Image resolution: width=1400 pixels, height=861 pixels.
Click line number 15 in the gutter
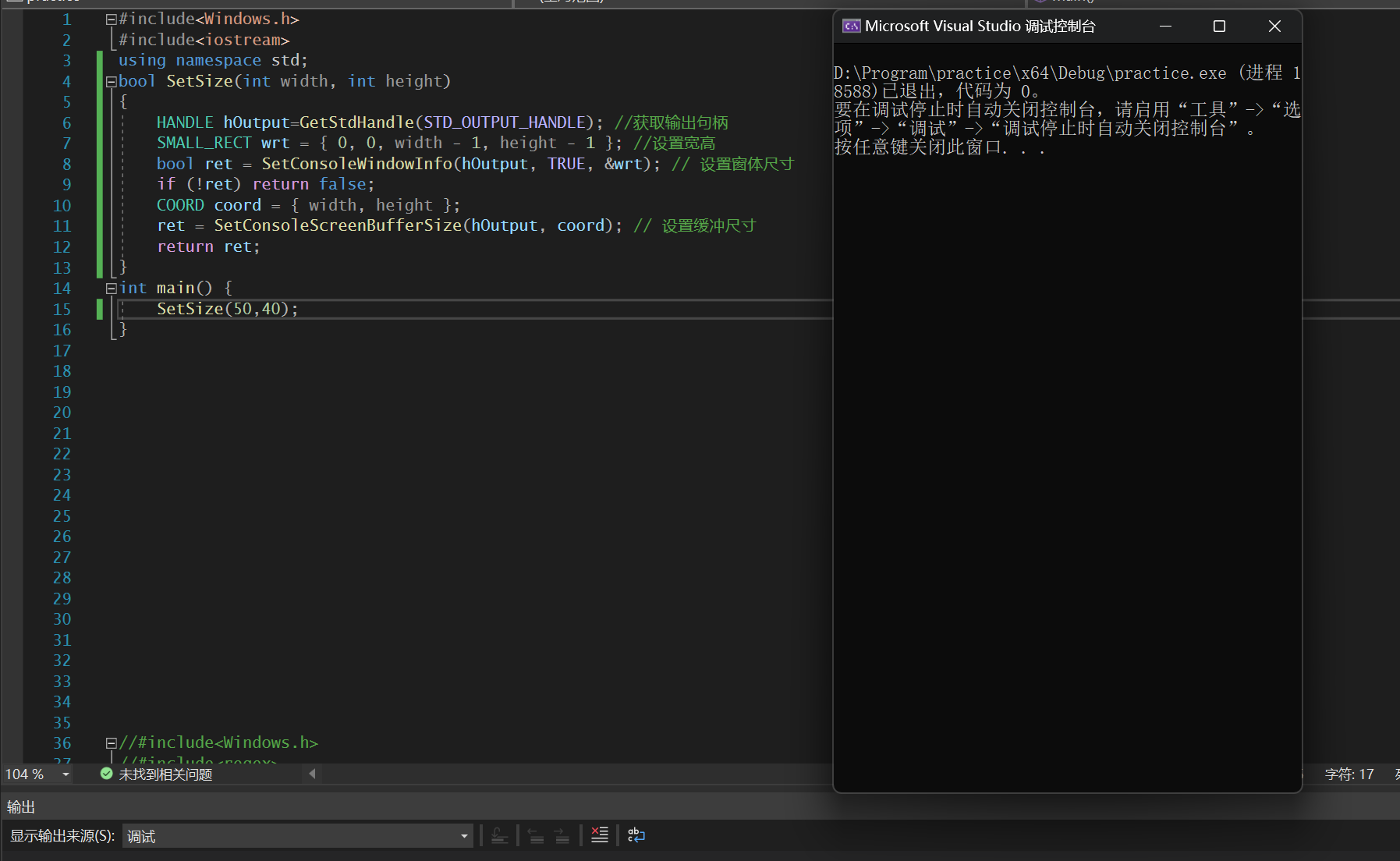pos(62,310)
